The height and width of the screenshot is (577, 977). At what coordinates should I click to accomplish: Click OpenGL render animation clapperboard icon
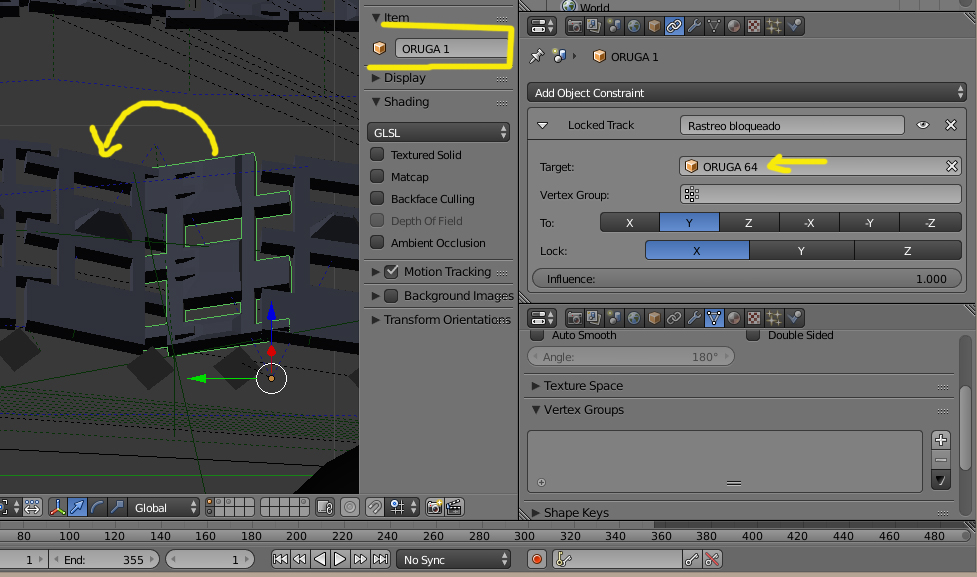tap(454, 507)
